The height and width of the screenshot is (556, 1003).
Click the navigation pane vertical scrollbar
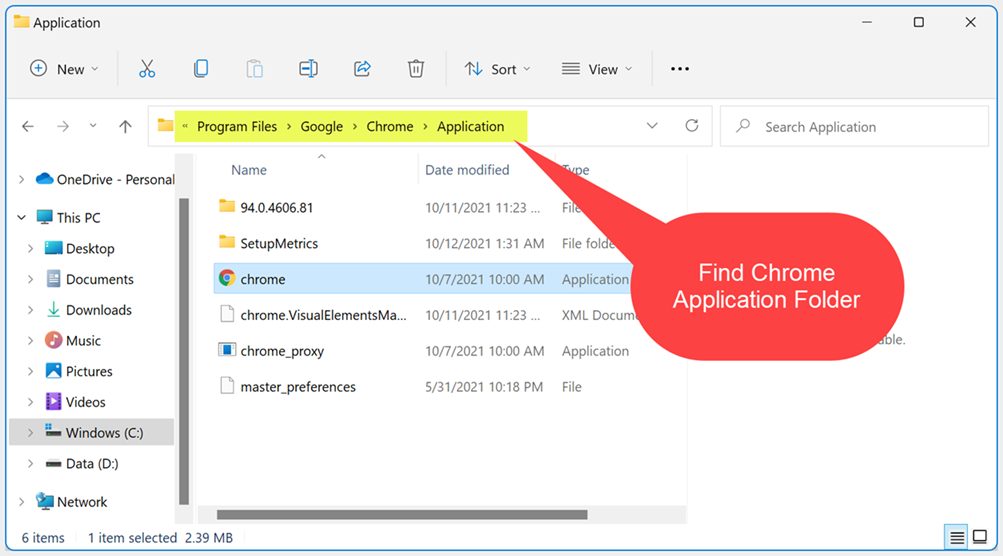point(184,351)
